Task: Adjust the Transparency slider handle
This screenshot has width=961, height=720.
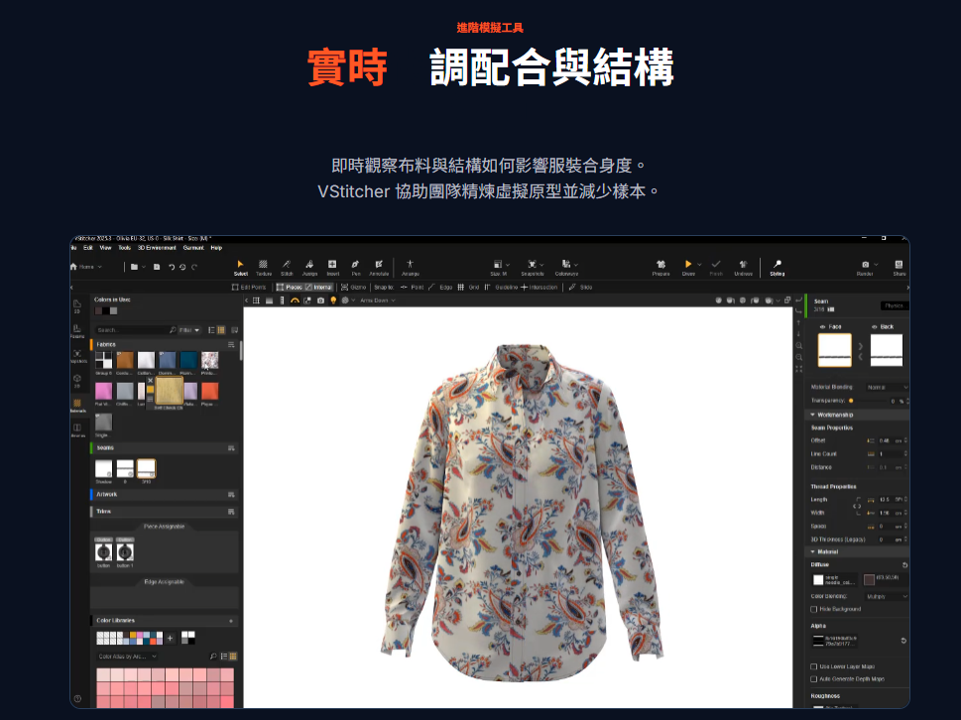Action: point(851,401)
